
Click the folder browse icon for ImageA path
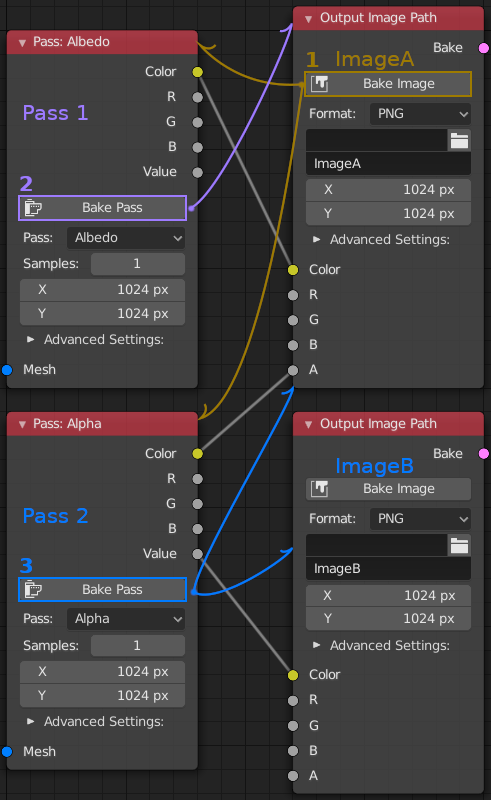(459, 140)
